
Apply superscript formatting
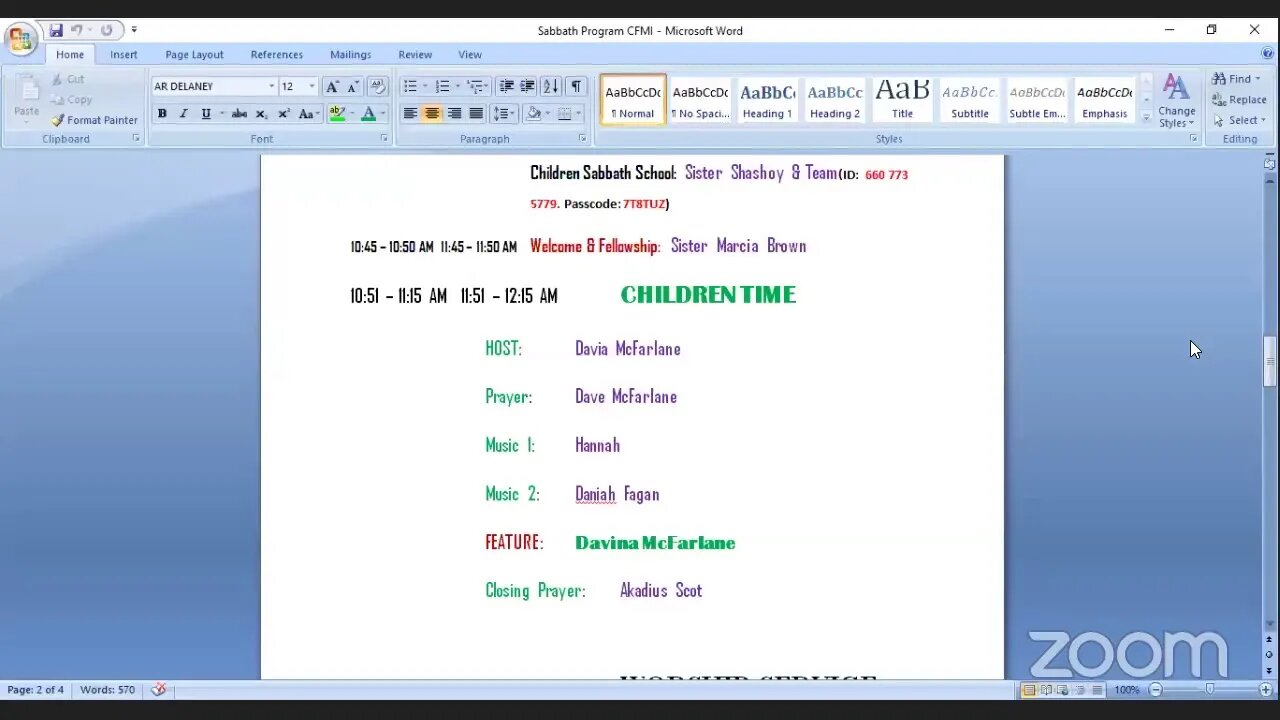(284, 114)
